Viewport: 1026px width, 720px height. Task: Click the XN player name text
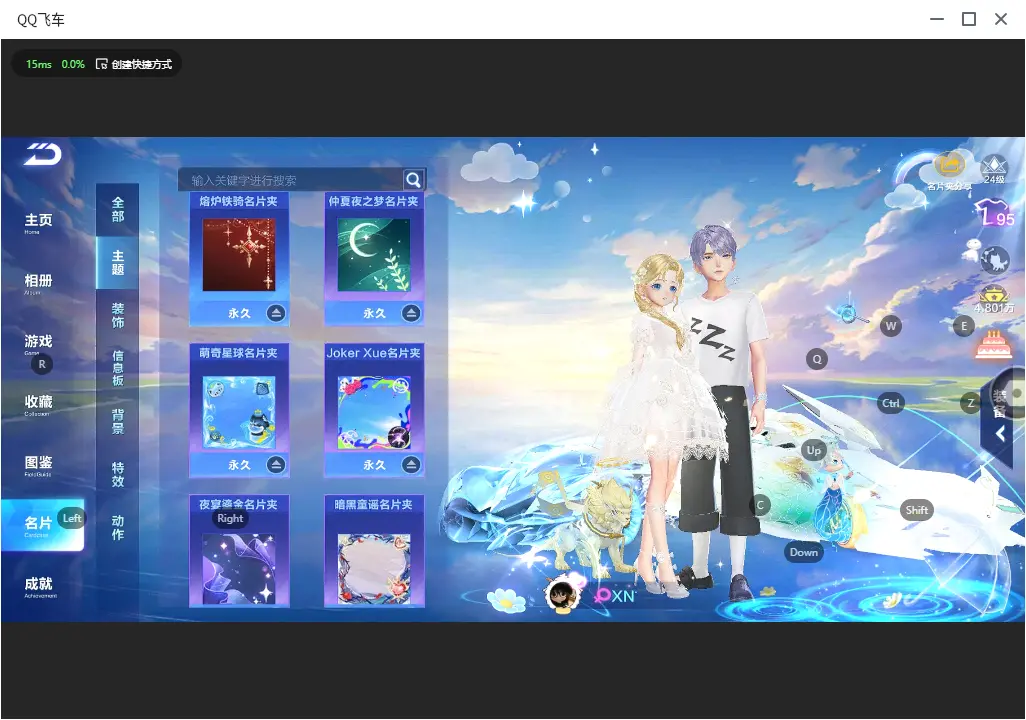tap(622, 596)
